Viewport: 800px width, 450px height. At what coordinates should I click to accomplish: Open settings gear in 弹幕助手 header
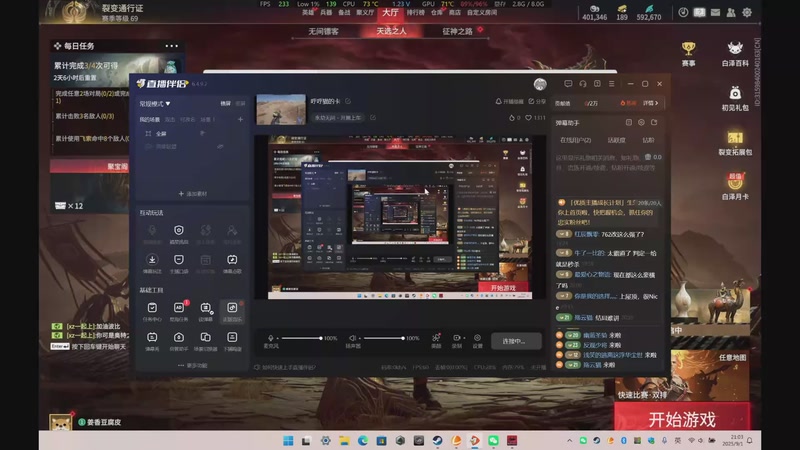(641, 122)
